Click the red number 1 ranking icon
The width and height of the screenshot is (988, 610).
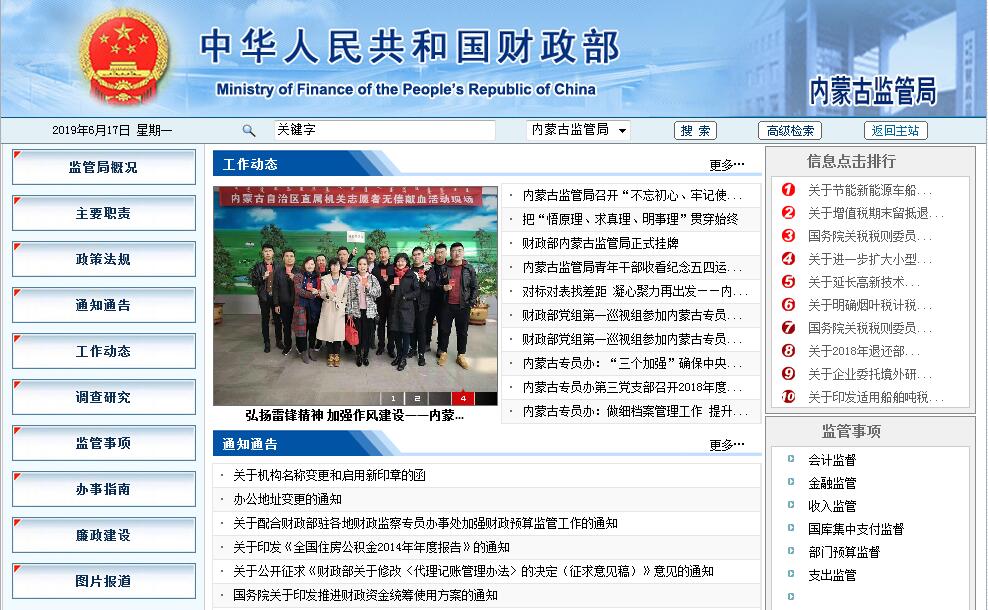coord(788,190)
